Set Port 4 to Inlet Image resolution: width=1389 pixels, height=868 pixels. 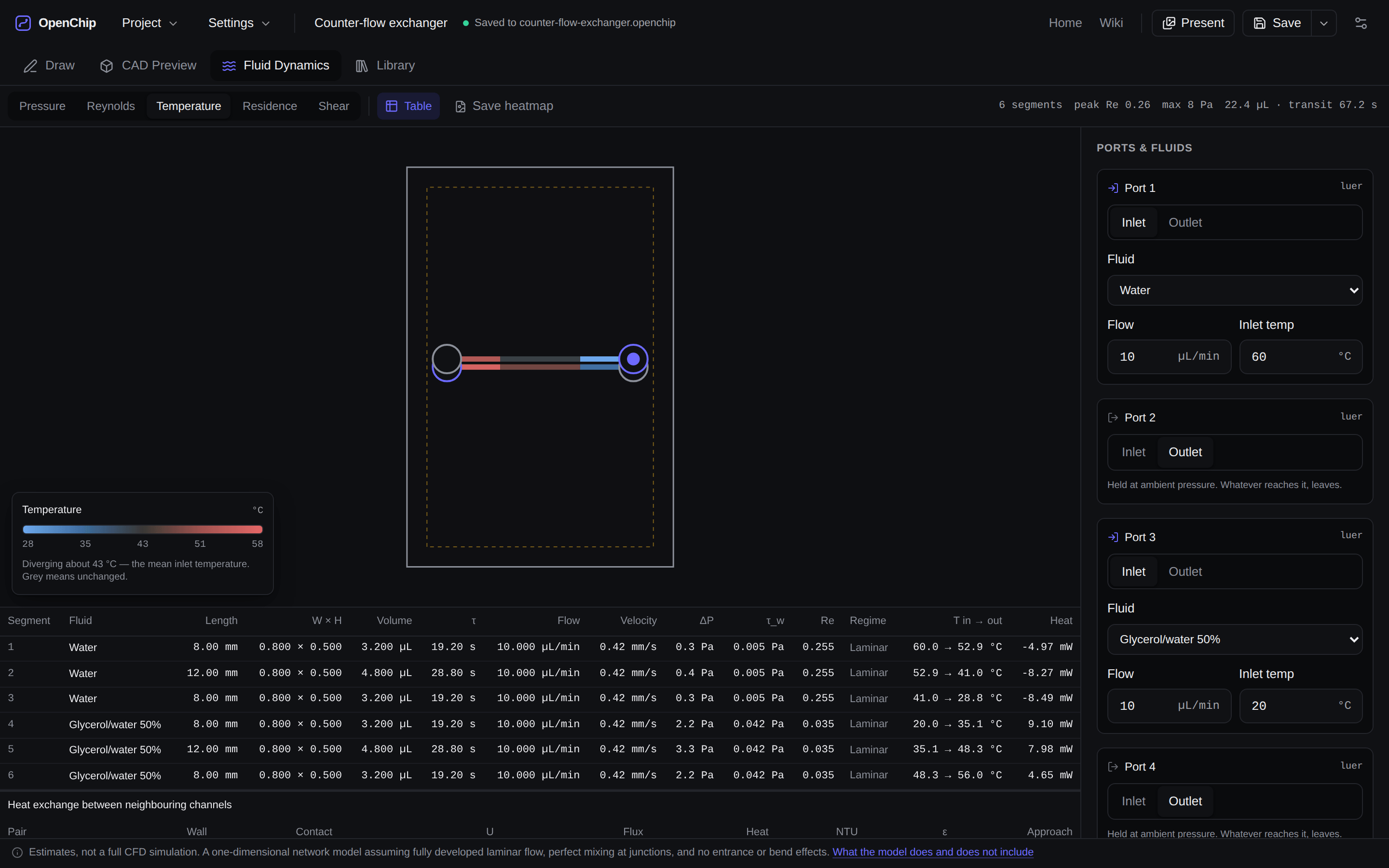click(x=1133, y=801)
